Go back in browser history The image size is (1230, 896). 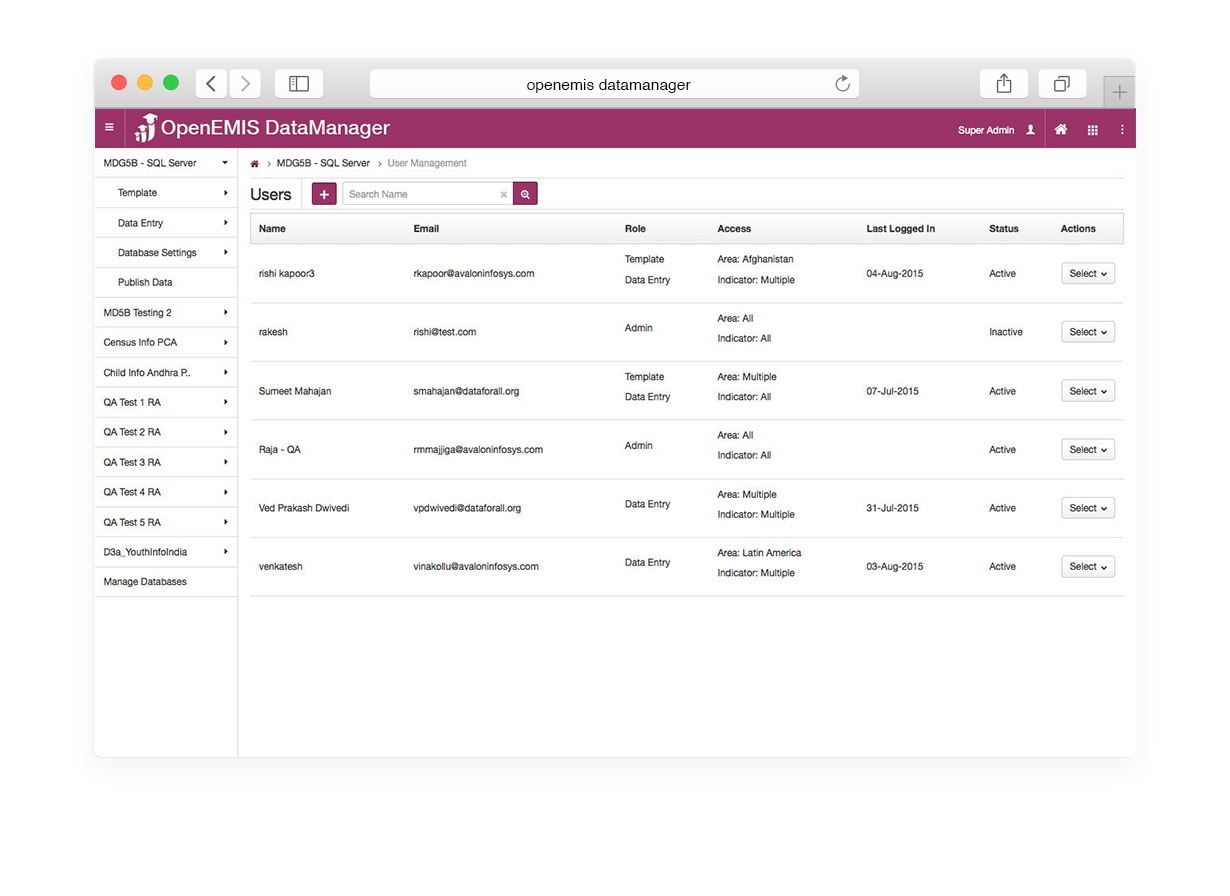click(211, 84)
